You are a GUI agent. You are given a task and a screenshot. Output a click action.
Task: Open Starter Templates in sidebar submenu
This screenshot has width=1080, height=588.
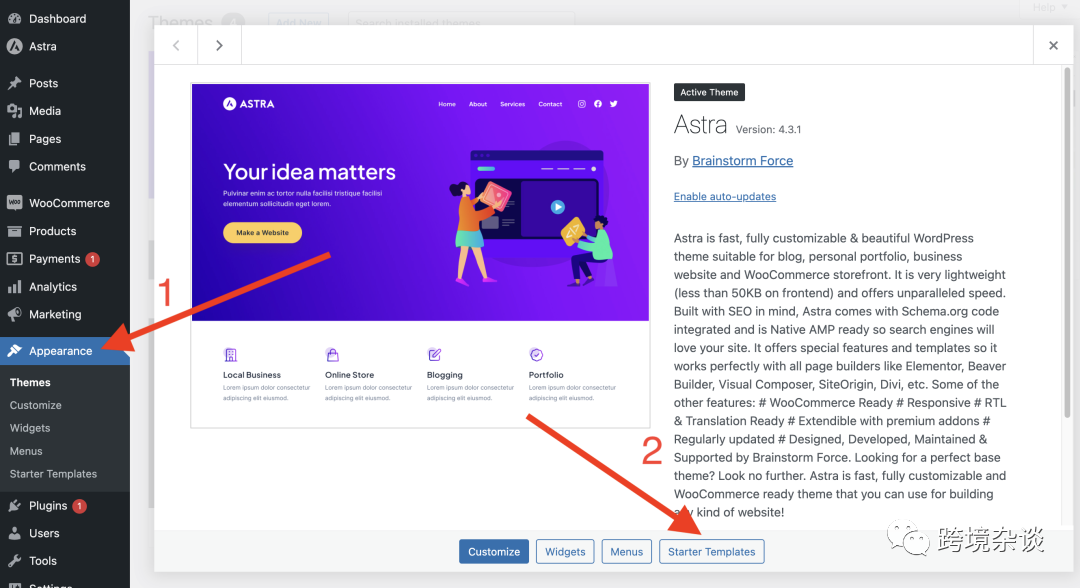click(x=54, y=474)
